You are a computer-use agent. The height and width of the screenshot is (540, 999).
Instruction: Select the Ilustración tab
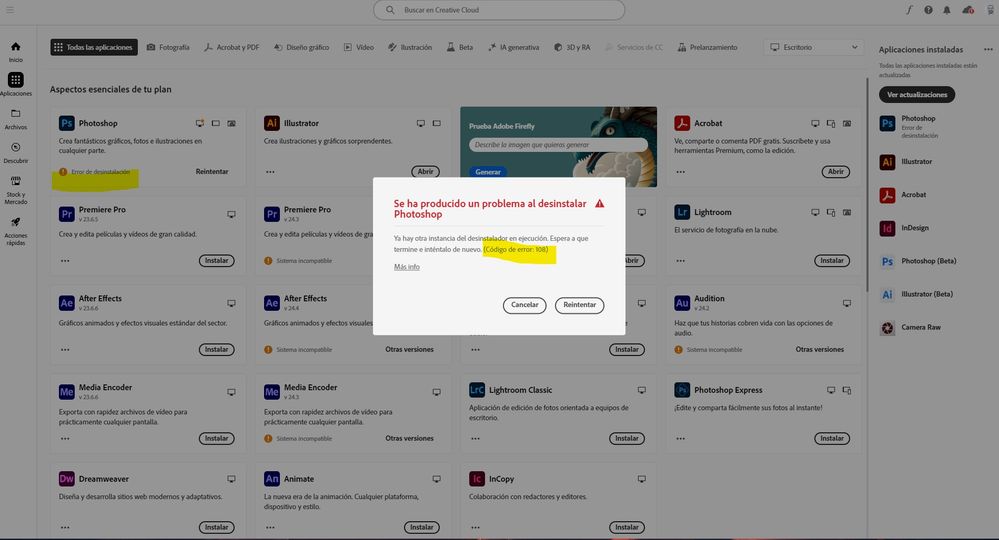click(x=410, y=47)
